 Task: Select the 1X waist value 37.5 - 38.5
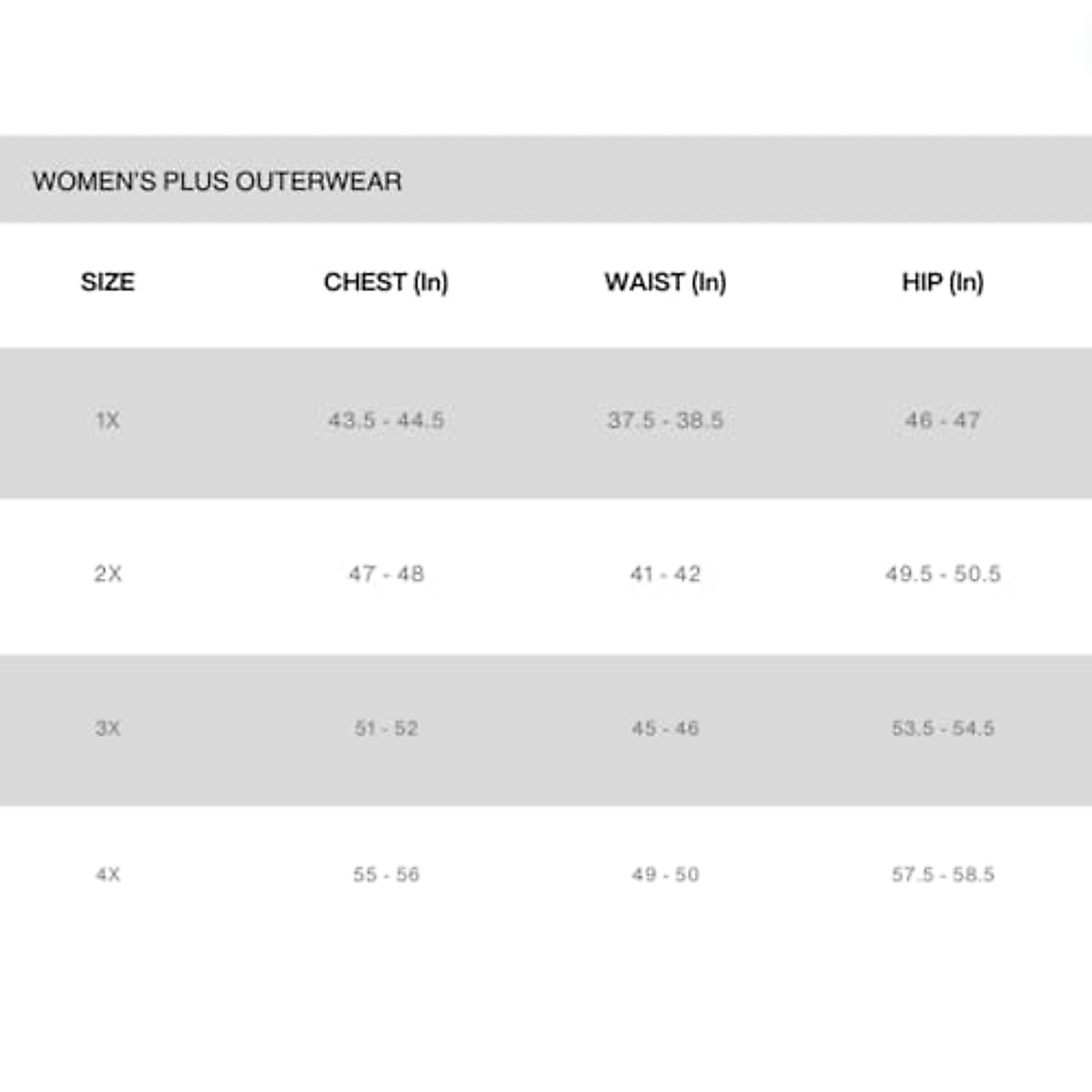(x=665, y=420)
